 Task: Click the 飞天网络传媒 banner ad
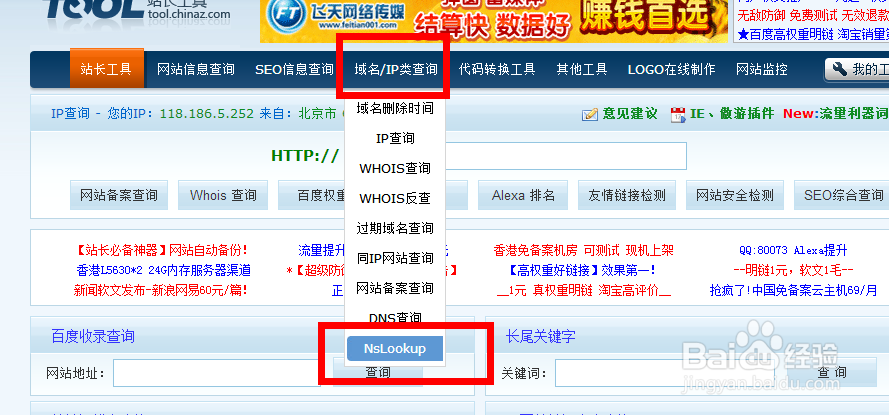click(493, 21)
